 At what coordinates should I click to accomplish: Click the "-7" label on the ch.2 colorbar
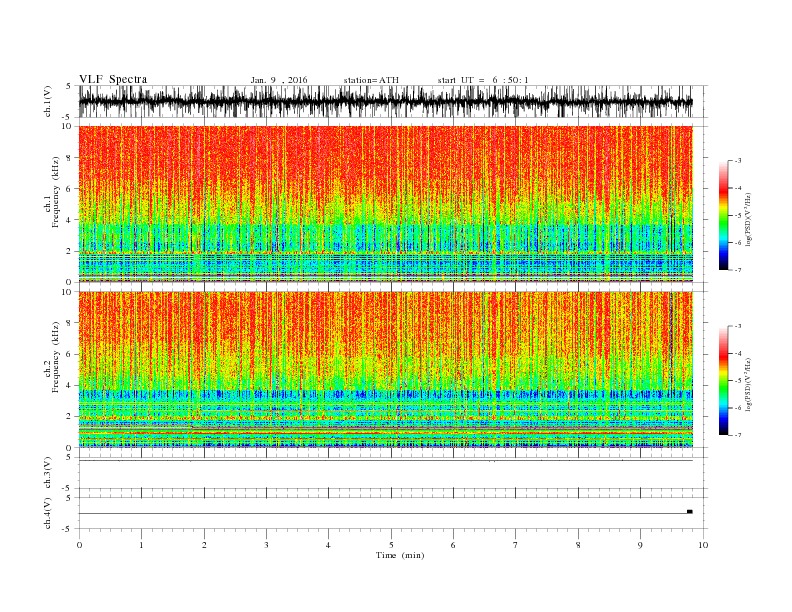tap(737, 435)
